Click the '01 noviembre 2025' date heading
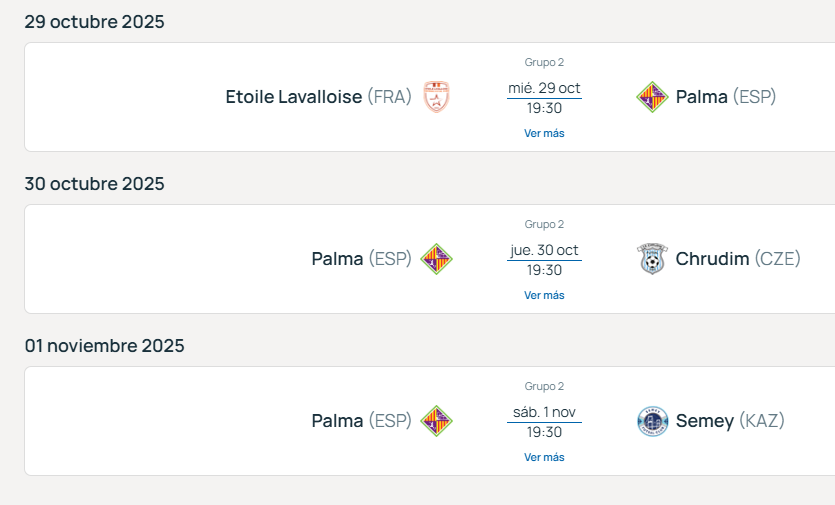Screen dimensions: 835x505 (x=105, y=346)
